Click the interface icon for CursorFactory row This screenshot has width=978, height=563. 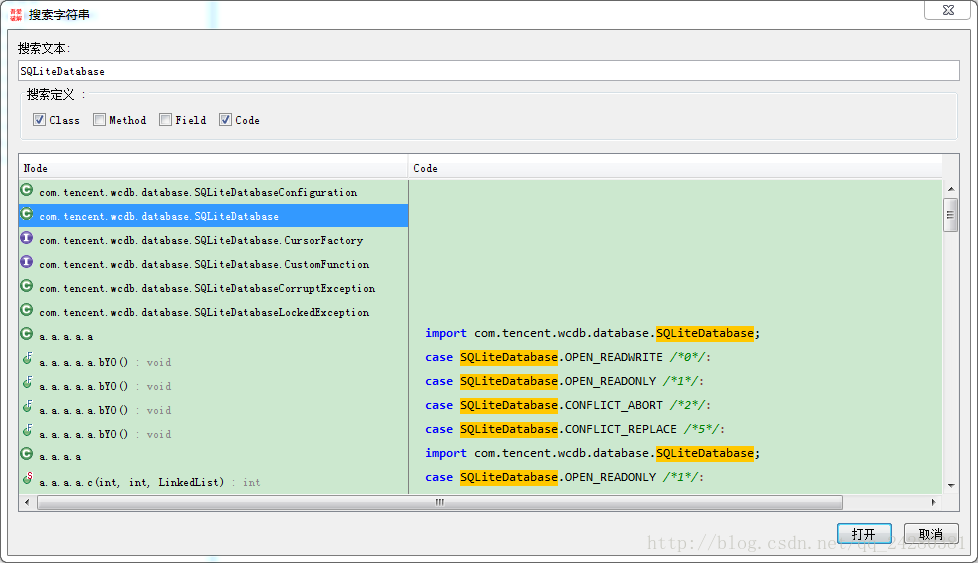point(26,238)
